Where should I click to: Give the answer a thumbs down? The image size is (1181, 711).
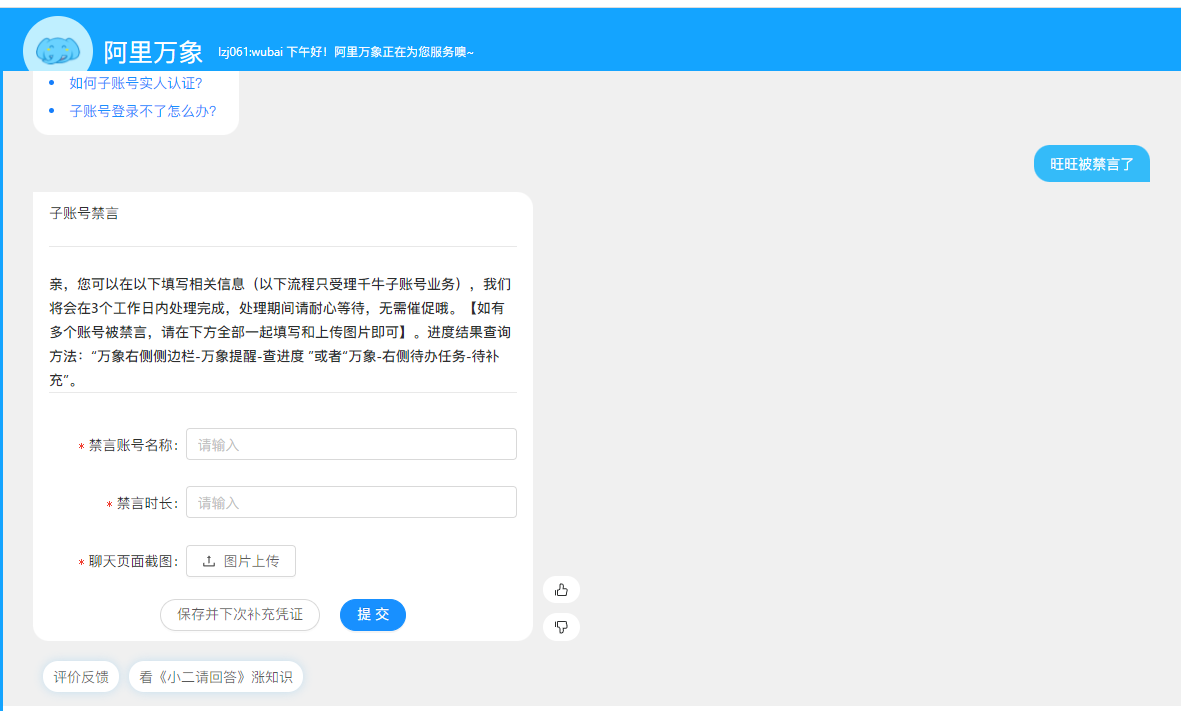561,627
